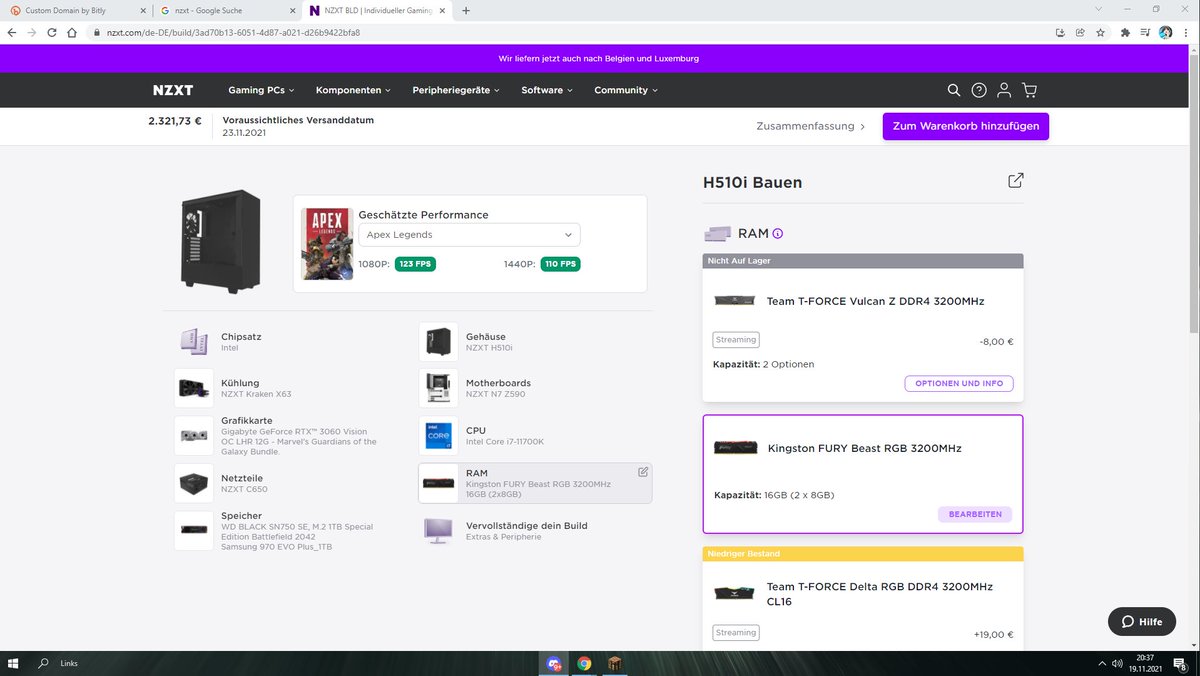Open the Chrome profile avatar
Screen dimensions: 1200x676
coord(1166,32)
